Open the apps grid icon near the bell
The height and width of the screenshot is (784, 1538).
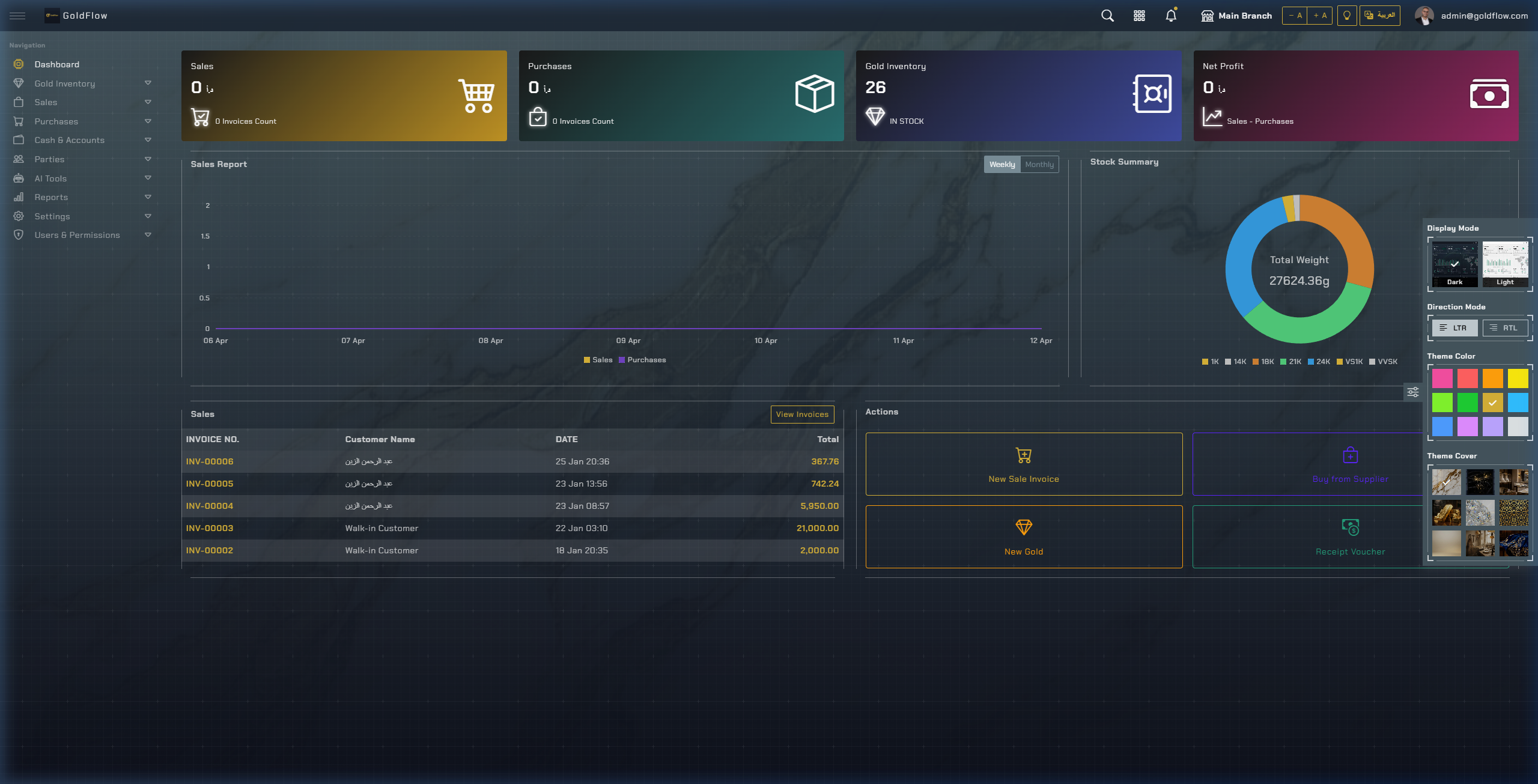pyautogui.click(x=1139, y=15)
